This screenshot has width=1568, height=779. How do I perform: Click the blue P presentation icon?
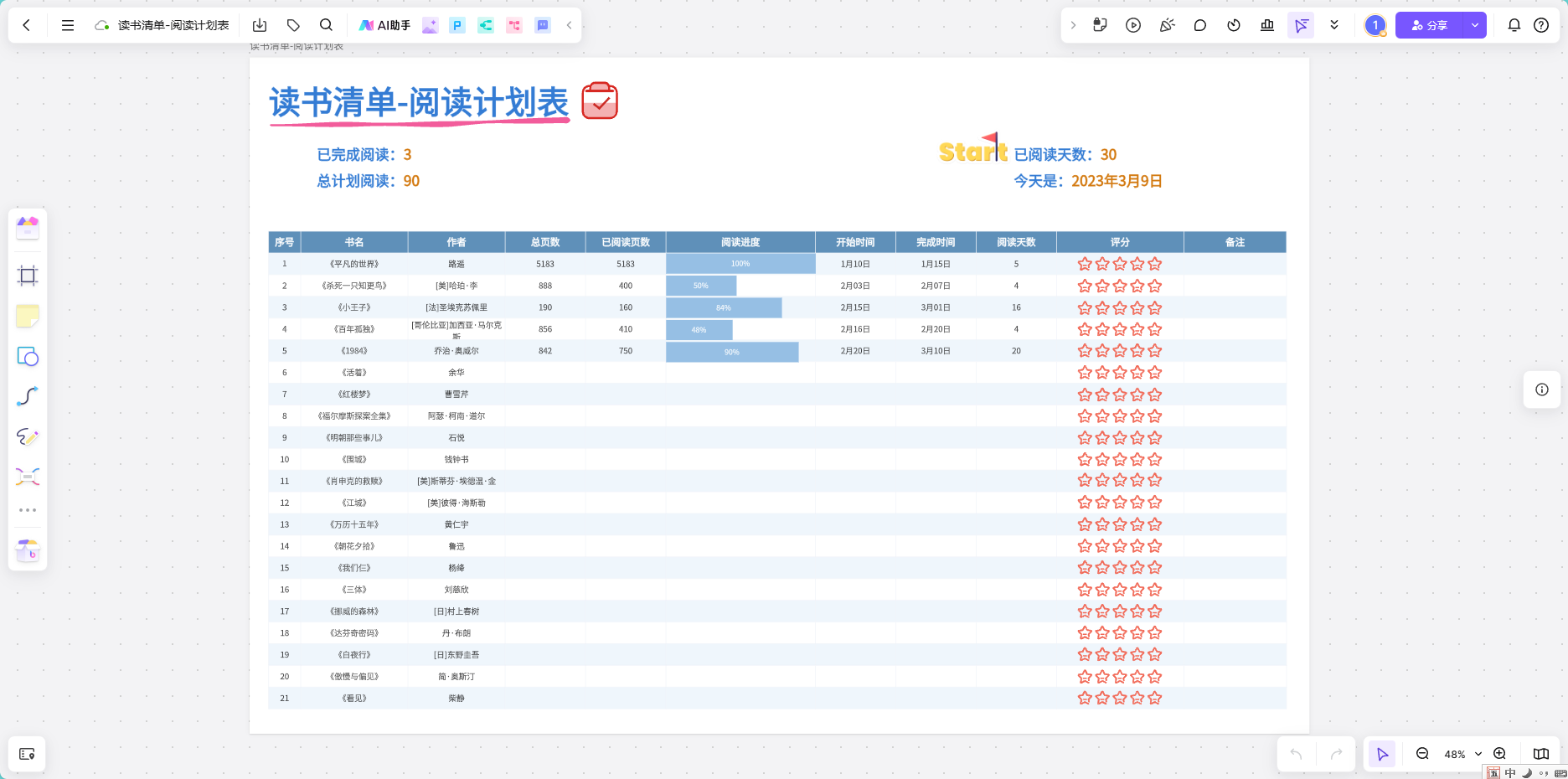[x=457, y=25]
